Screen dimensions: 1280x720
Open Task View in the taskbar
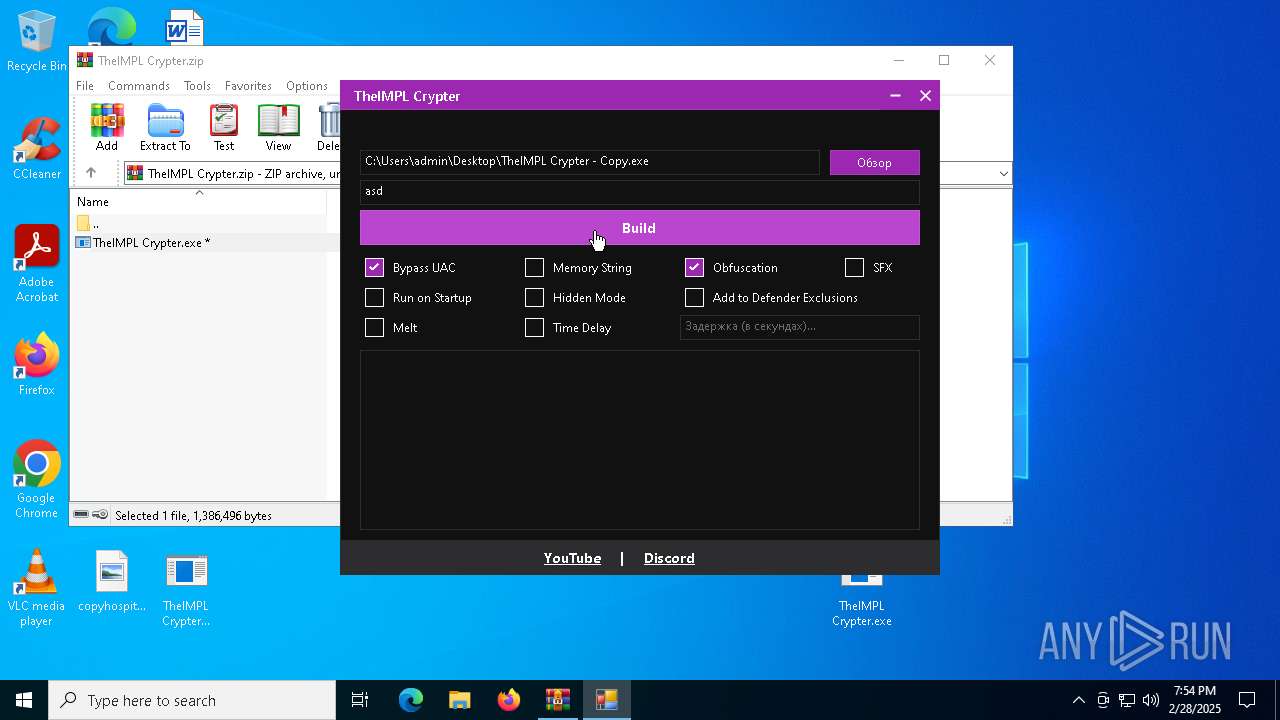click(360, 700)
